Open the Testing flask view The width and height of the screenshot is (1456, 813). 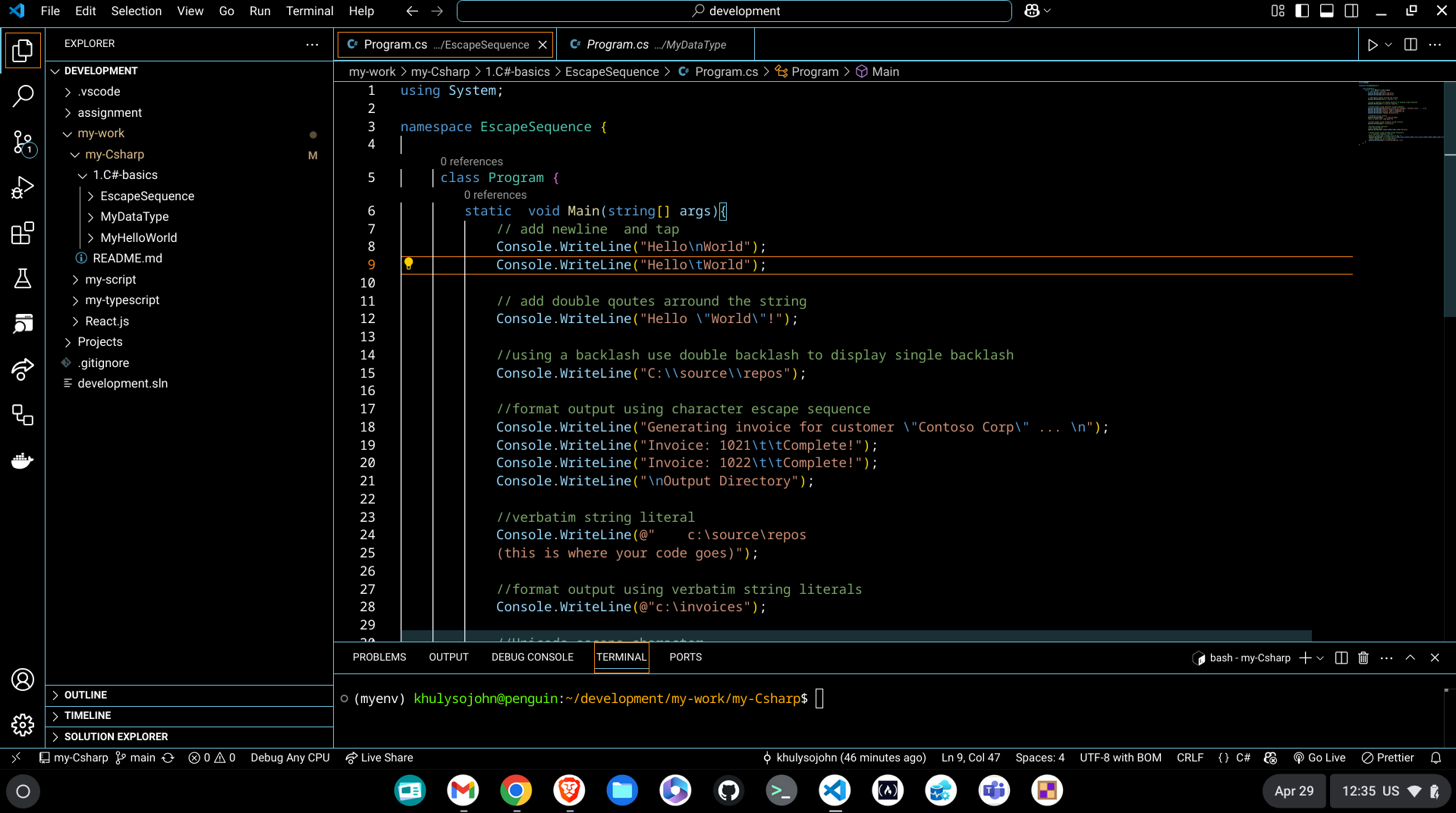(23, 278)
